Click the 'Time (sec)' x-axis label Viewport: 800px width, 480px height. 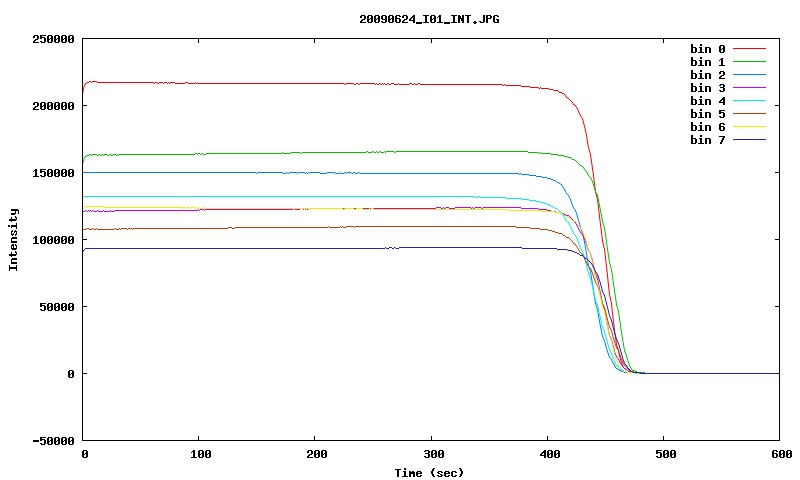point(429,473)
